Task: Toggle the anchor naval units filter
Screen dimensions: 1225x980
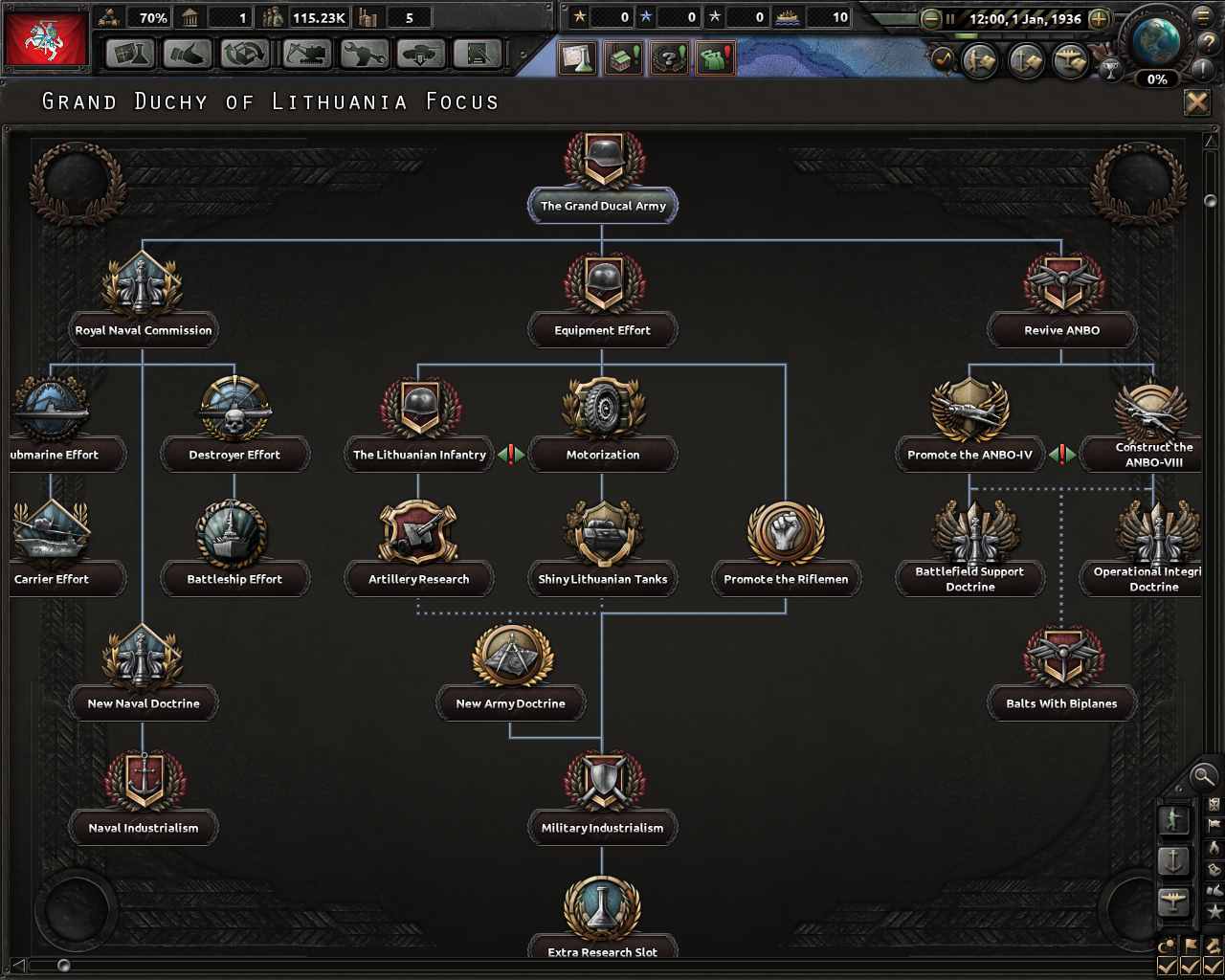Action: 1174,860
